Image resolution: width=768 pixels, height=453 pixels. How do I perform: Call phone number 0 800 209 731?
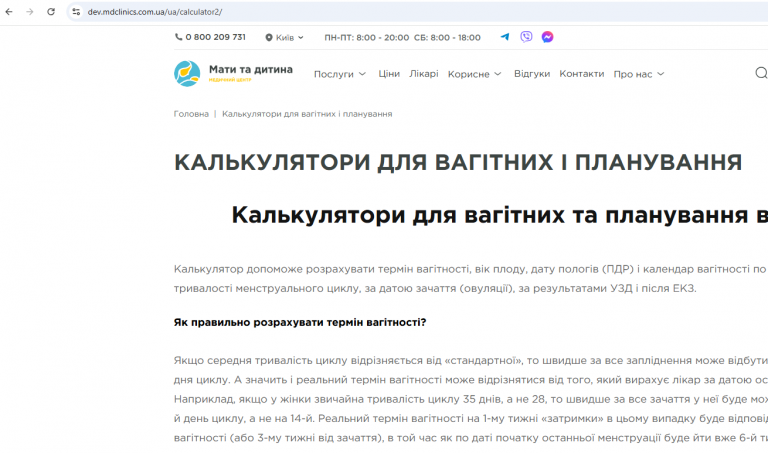[216, 37]
